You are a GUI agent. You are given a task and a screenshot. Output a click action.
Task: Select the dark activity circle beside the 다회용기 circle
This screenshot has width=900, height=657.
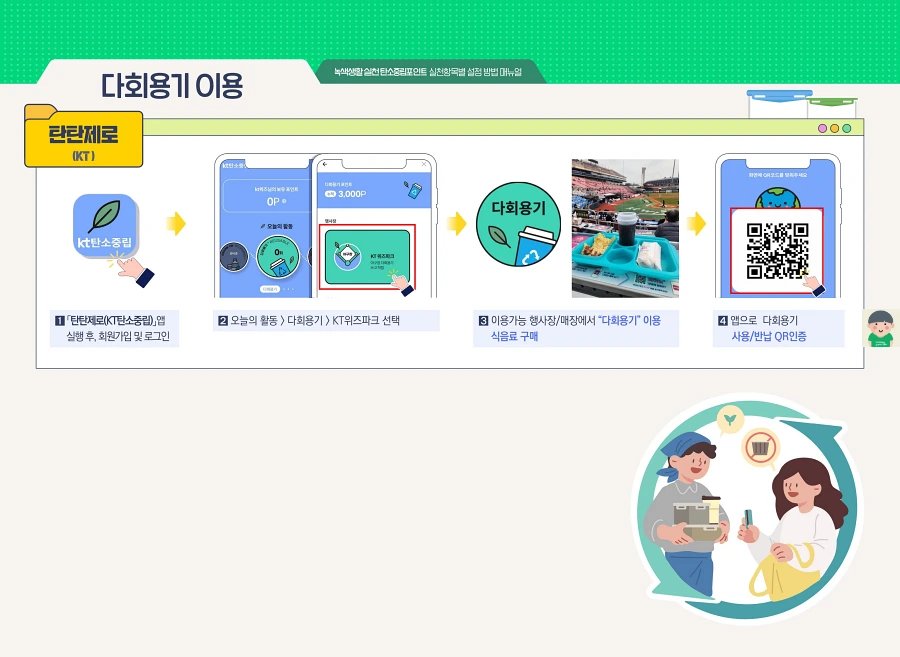(234, 256)
